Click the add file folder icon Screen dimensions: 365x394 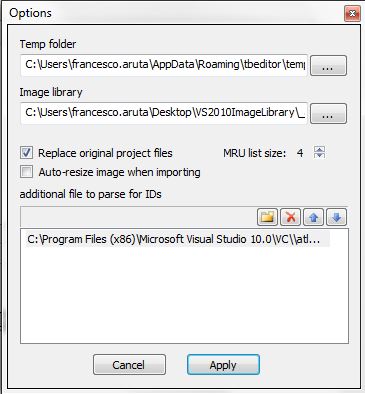(x=267, y=217)
